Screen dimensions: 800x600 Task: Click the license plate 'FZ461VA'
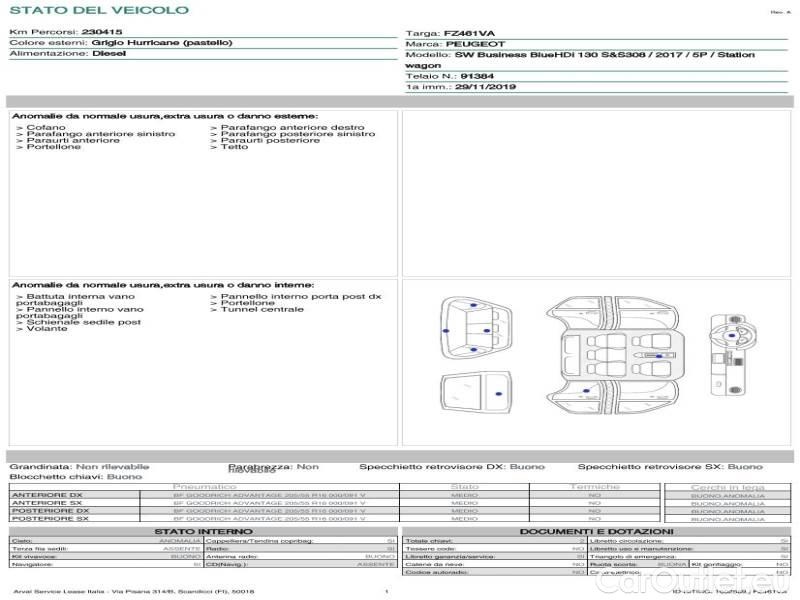click(x=469, y=34)
